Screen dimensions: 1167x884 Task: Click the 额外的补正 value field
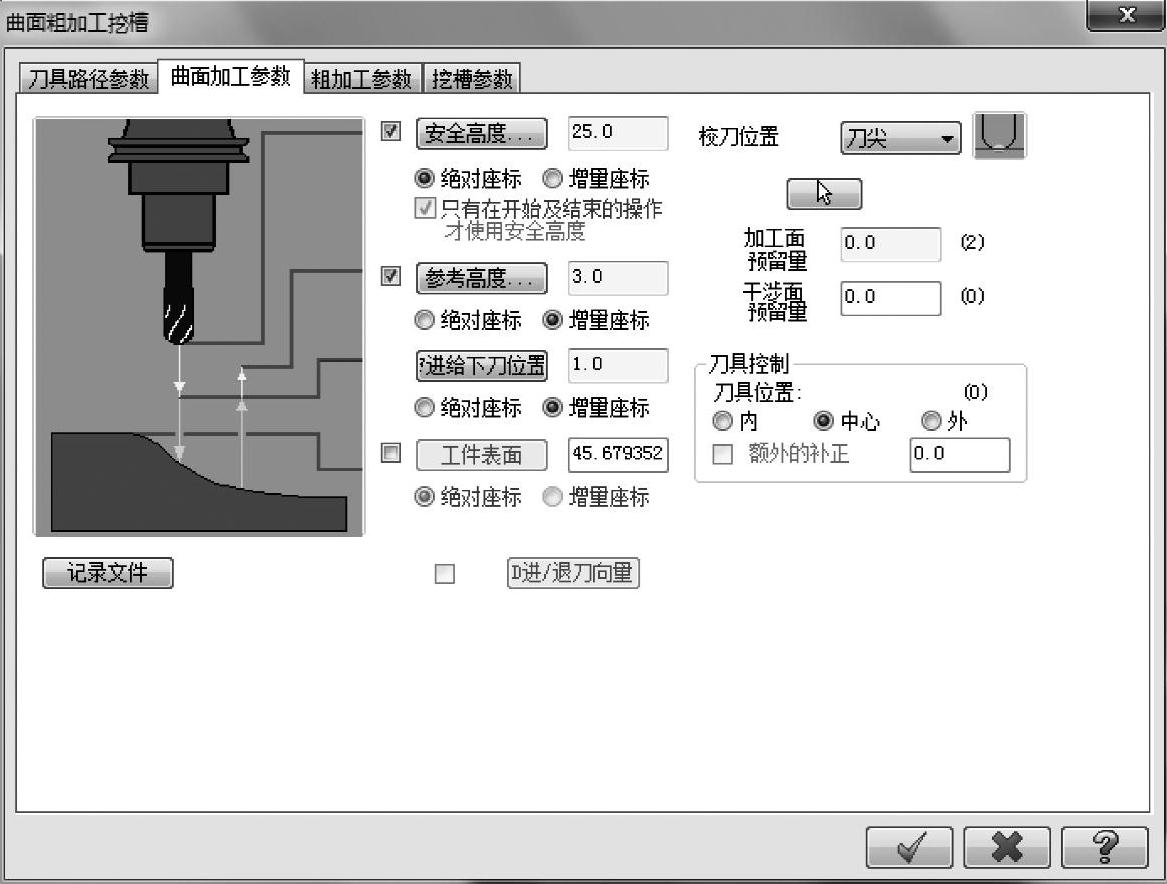[959, 455]
